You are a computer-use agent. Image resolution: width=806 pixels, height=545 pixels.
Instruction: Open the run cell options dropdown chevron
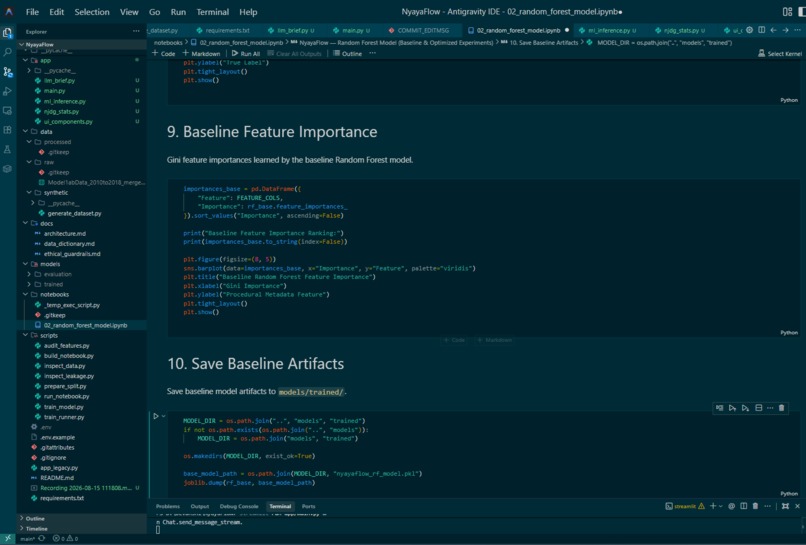[x=163, y=416]
